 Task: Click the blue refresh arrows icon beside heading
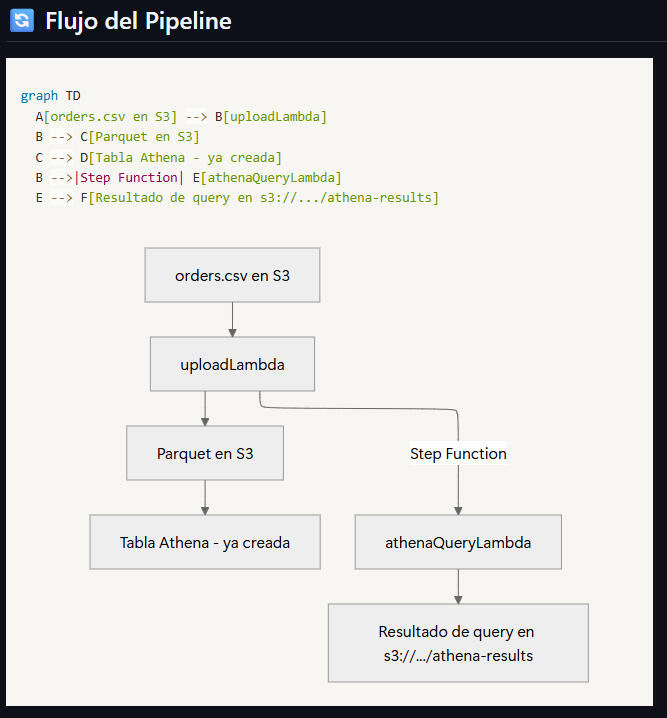click(21, 20)
